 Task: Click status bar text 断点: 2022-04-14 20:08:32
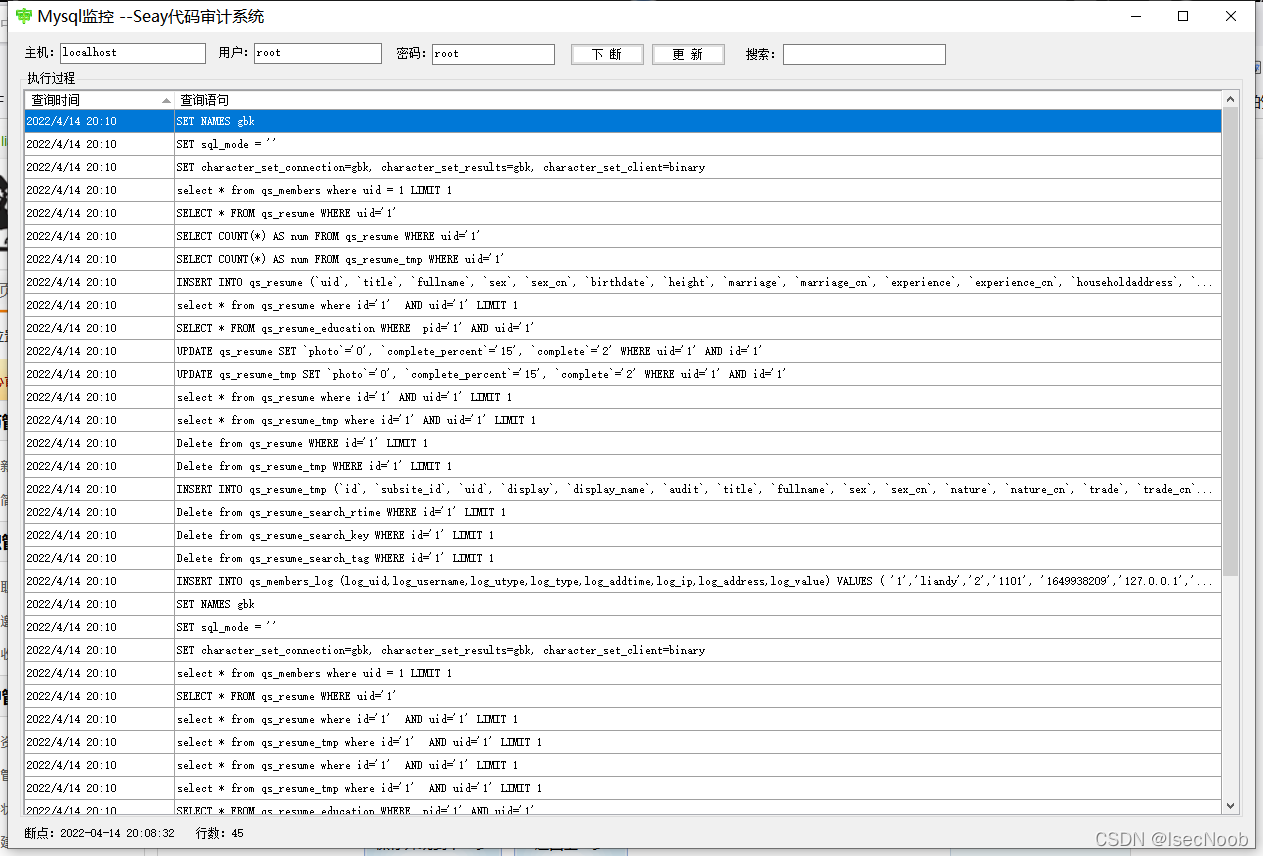point(100,833)
